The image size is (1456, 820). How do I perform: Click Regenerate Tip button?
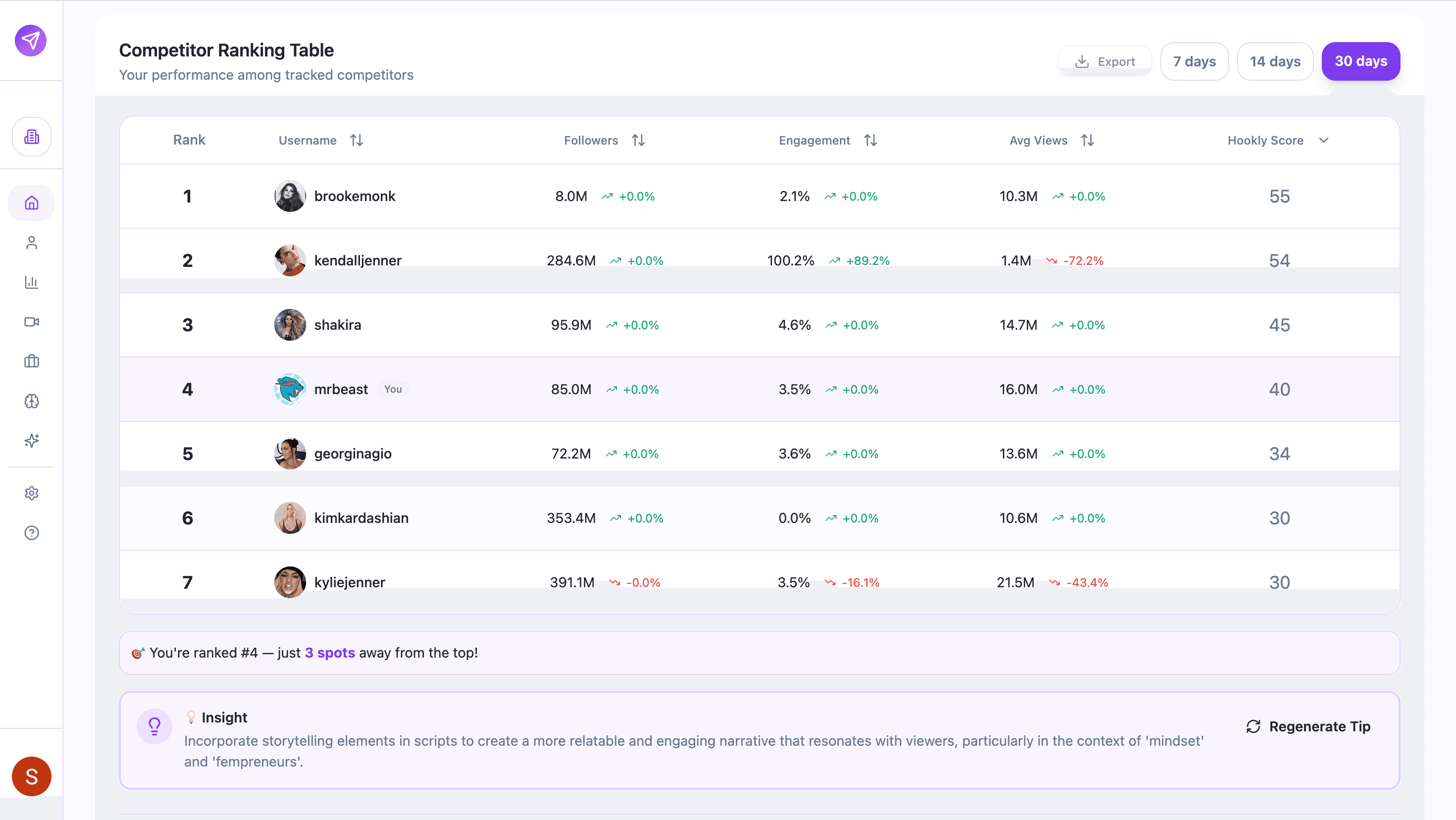coord(1308,726)
